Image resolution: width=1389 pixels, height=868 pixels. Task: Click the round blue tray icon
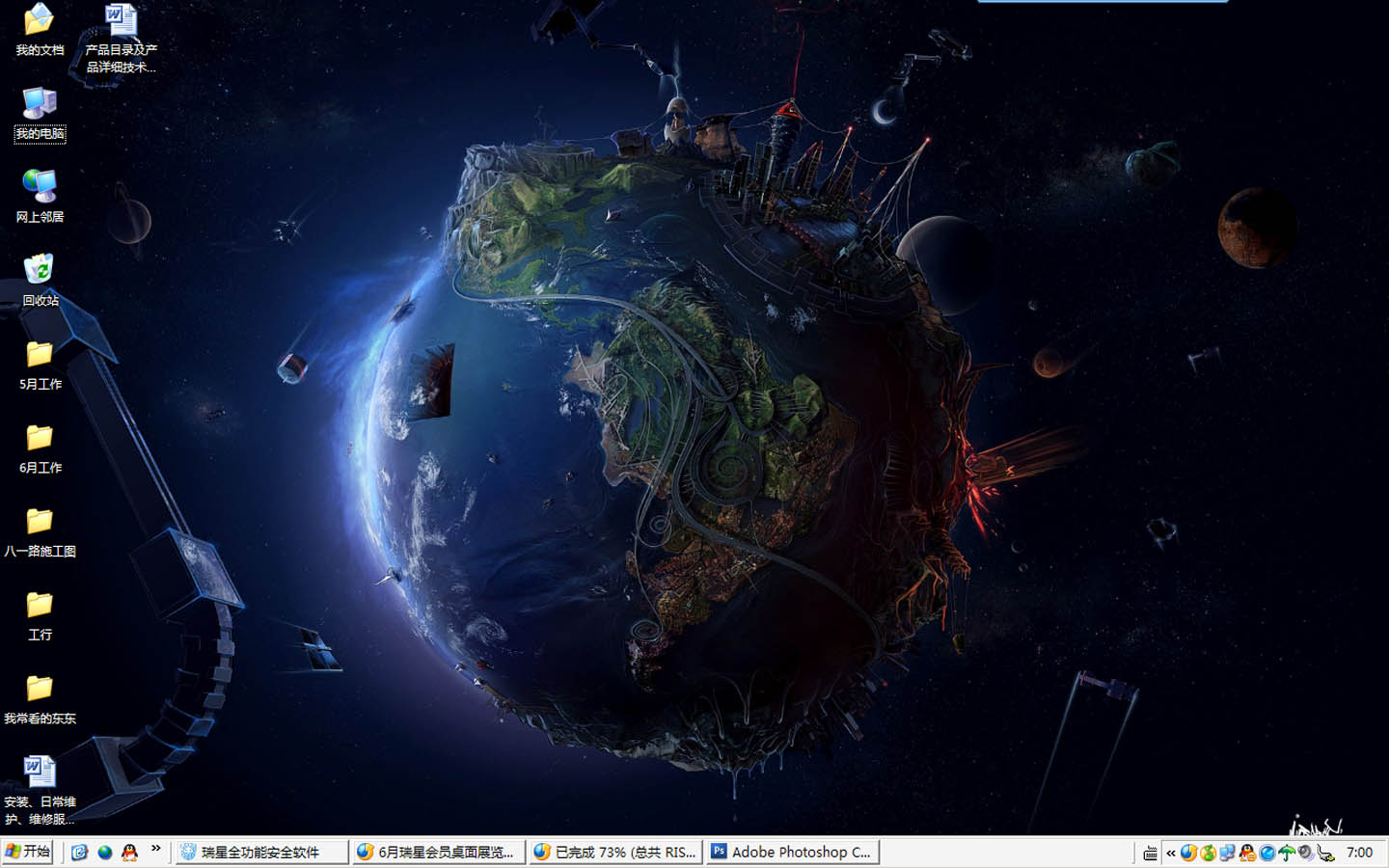point(1266,853)
